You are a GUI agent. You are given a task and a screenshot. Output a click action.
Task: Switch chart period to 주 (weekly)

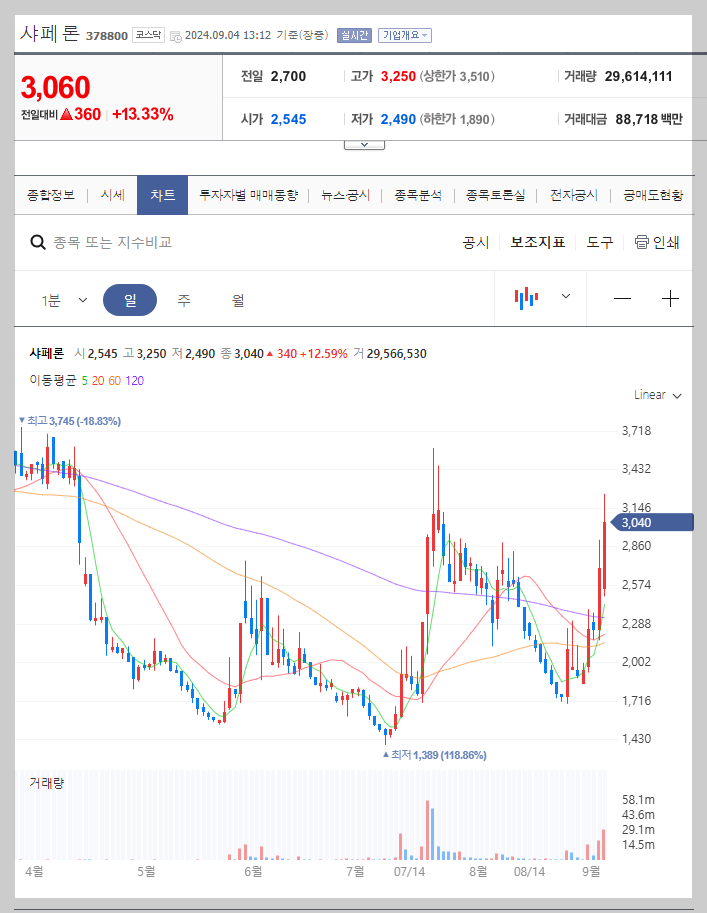pyautogui.click(x=184, y=297)
